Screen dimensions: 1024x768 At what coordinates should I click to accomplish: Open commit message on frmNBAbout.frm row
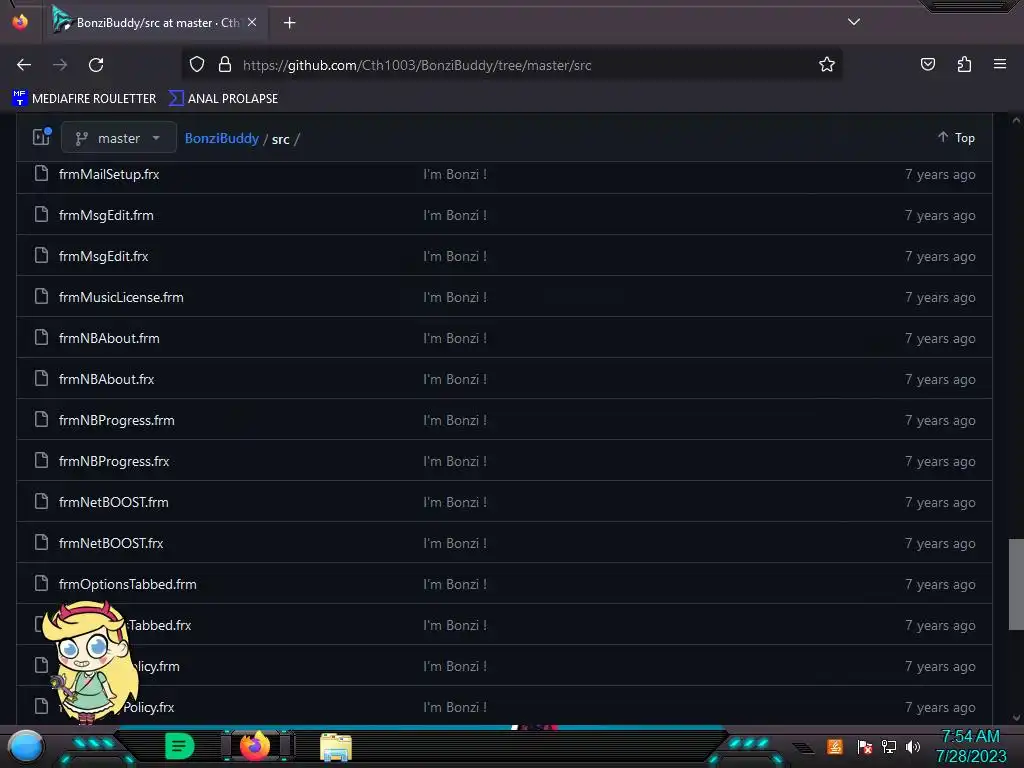455,338
